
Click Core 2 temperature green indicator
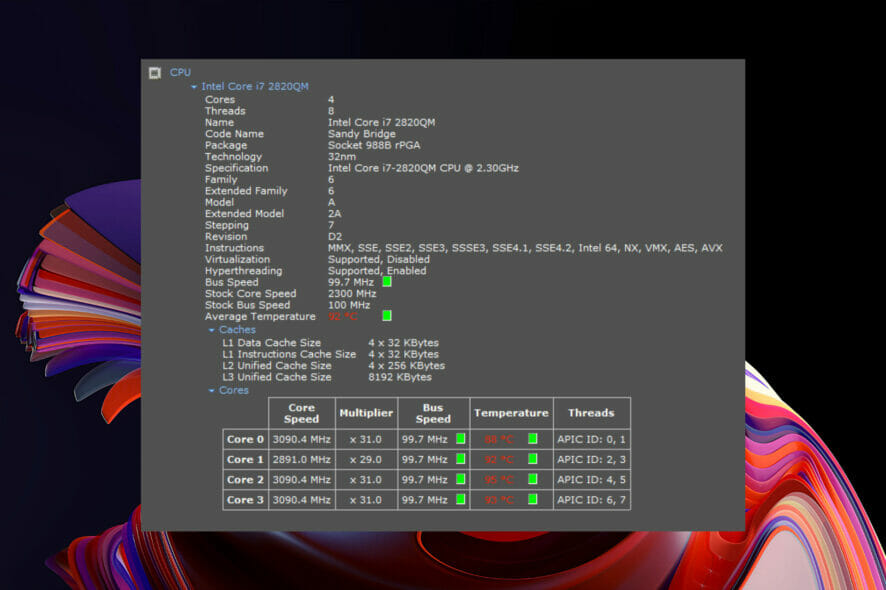point(533,480)
